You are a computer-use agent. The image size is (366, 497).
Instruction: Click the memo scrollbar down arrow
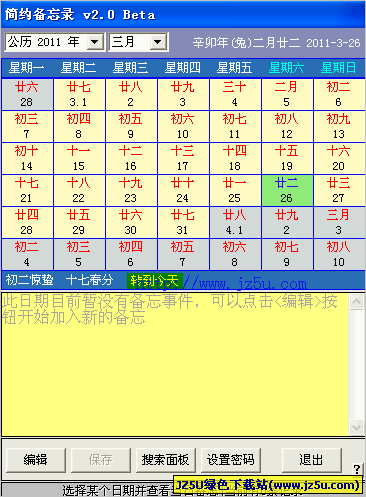point(356,427)
